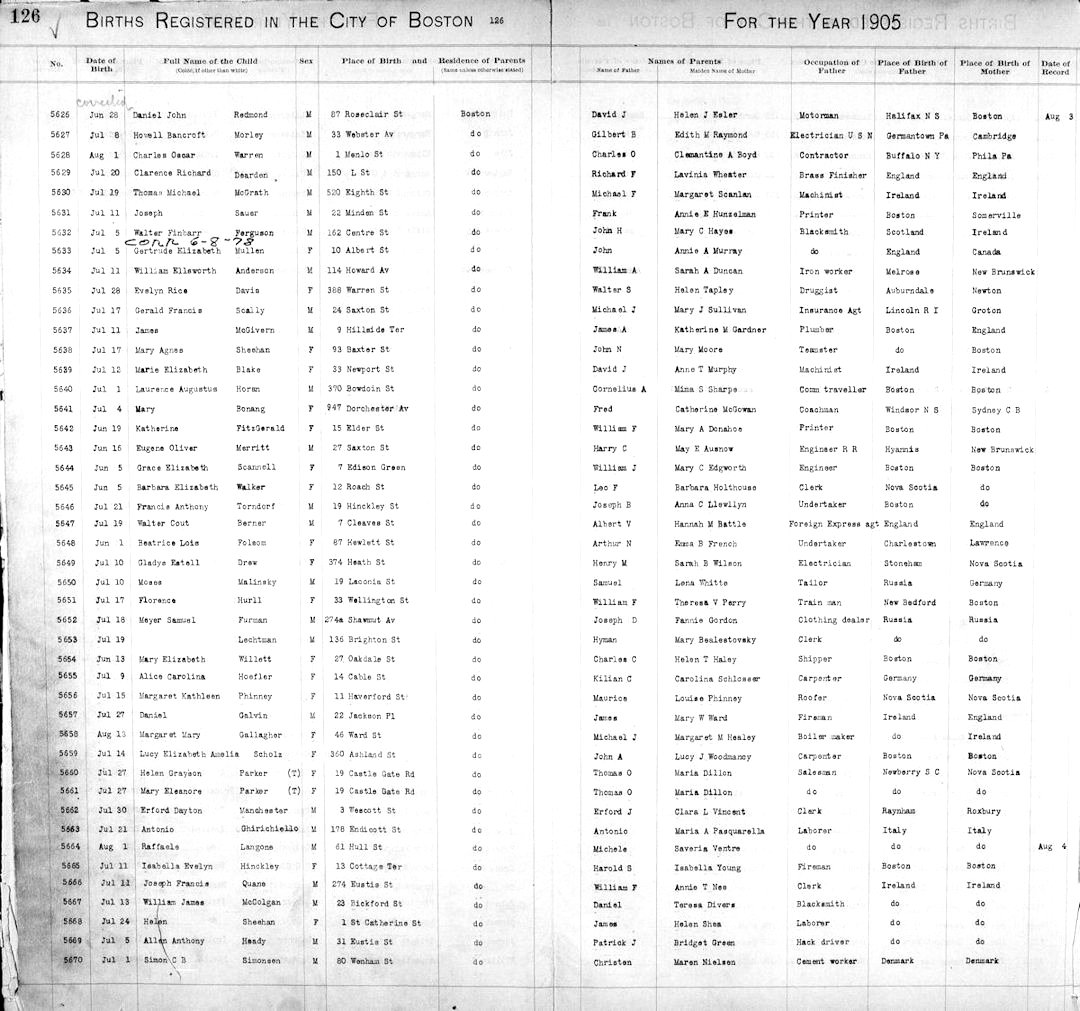Select the surname "Redmond"
Screen dimensions: 1080x1011
click(x=251, y=115)
